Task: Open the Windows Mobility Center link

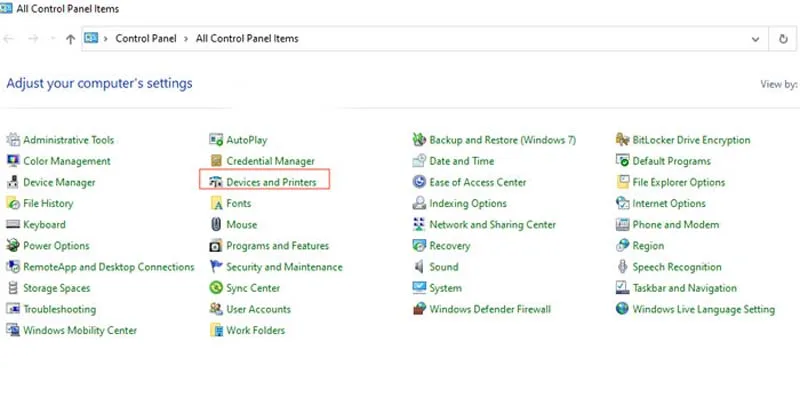Action: [x=80, y=330]
